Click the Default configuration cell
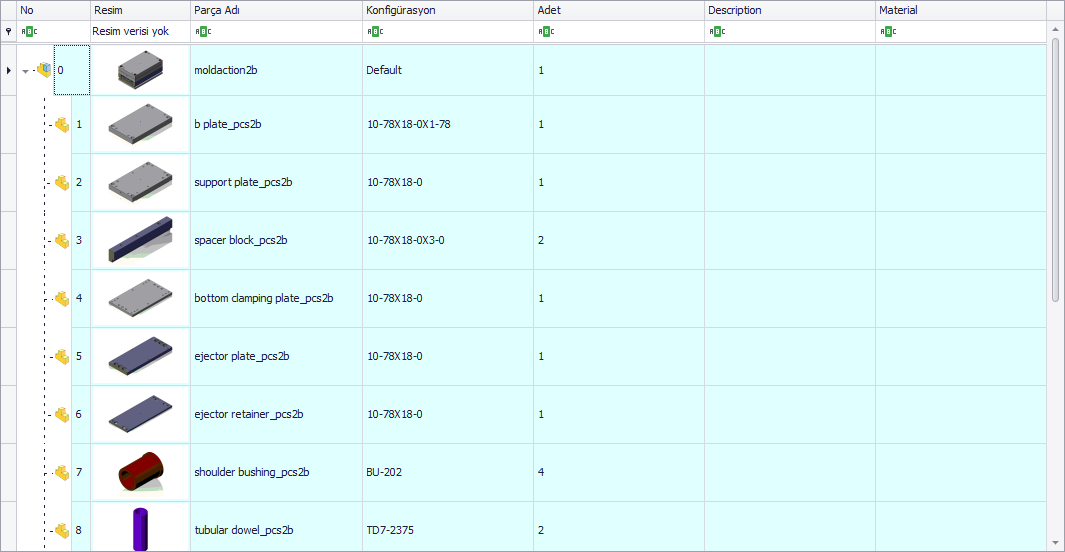1065x552 pixels. click(448, 70)
